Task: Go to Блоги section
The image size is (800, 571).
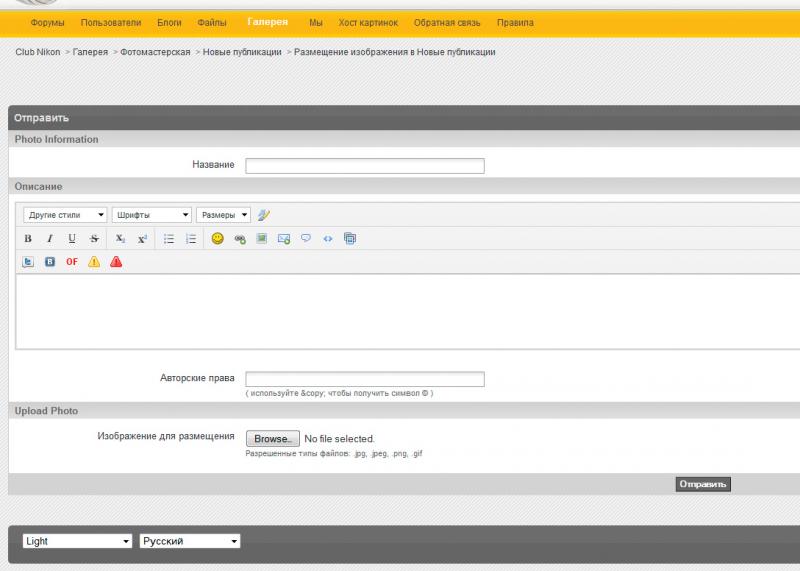Action: tap(169, 22)
